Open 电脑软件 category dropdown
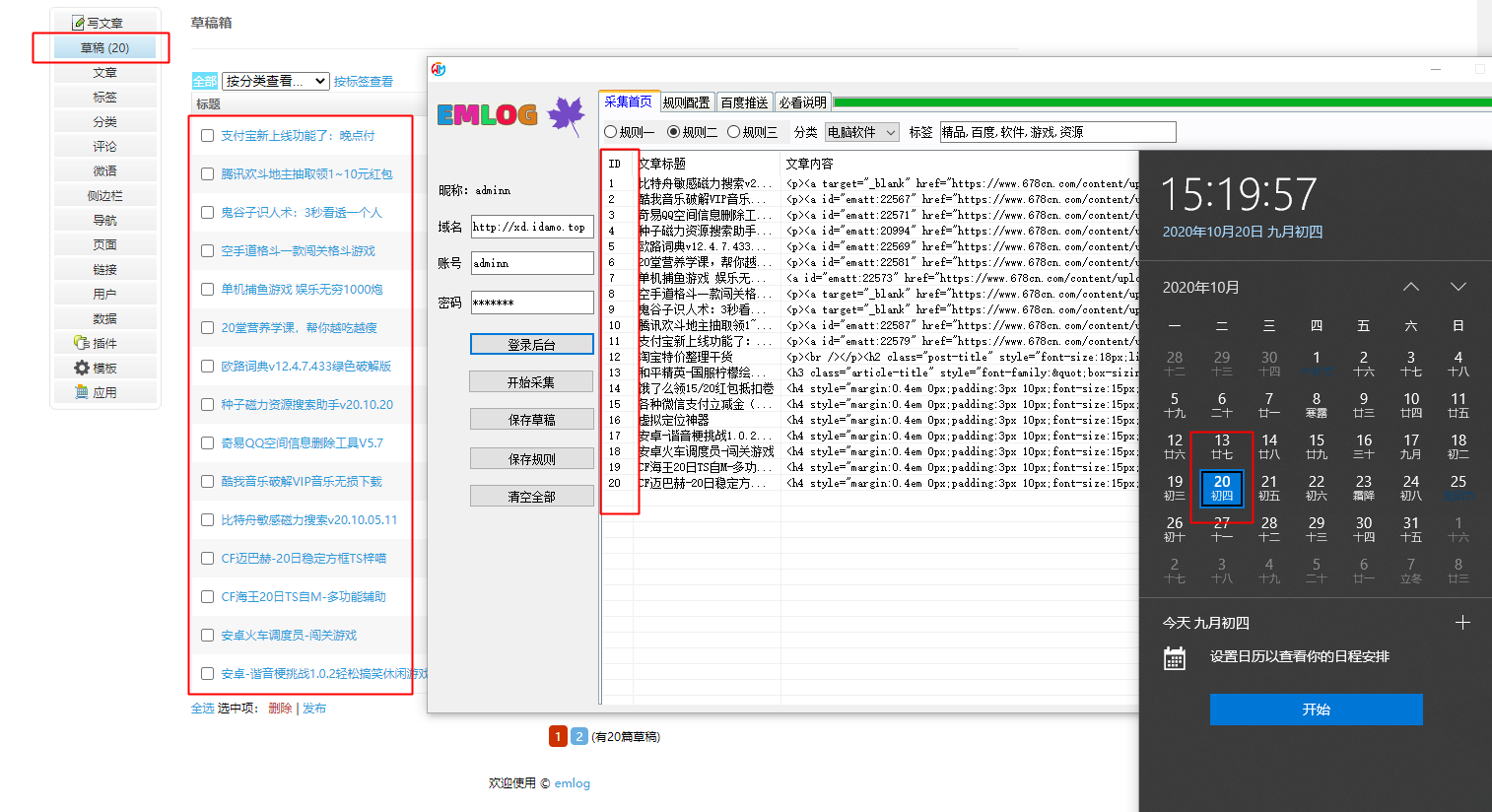The image size is (1492, 812). 862,132
